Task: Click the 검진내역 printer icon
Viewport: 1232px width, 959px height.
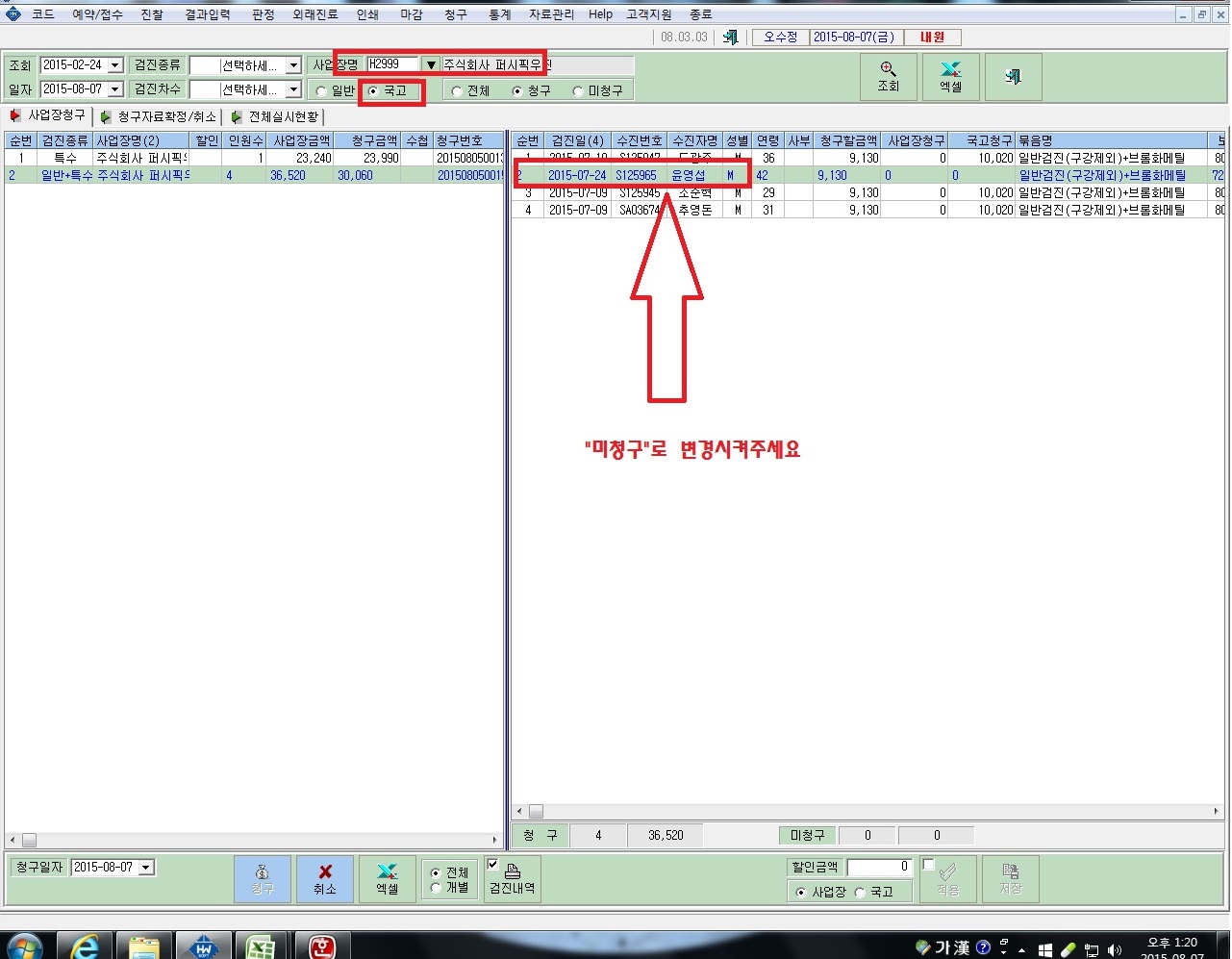Action: click(513, 871)
